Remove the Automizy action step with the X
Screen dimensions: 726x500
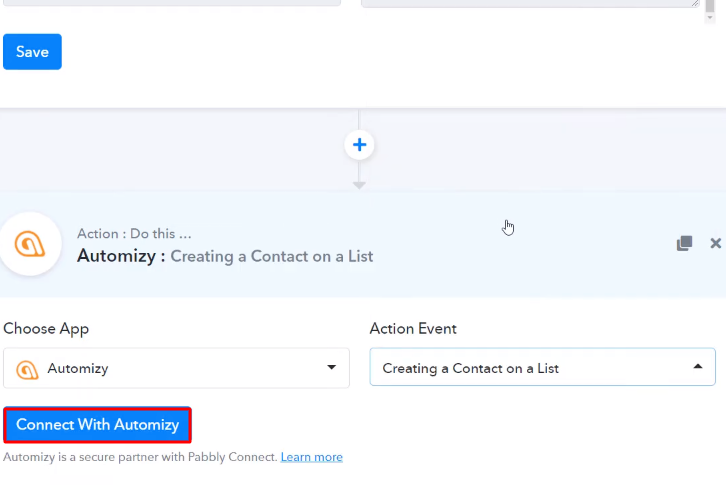[715, 243]
